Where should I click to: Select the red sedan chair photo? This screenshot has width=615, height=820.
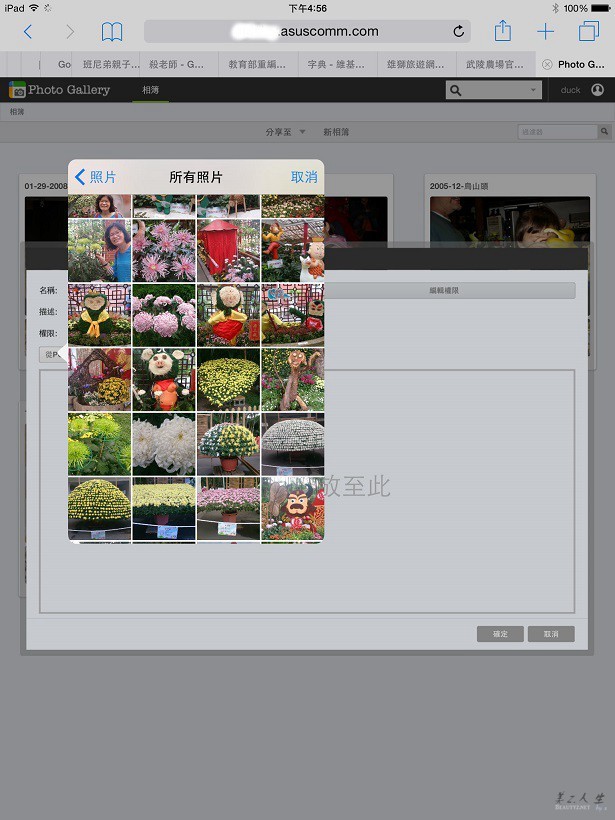click(229, 250)
